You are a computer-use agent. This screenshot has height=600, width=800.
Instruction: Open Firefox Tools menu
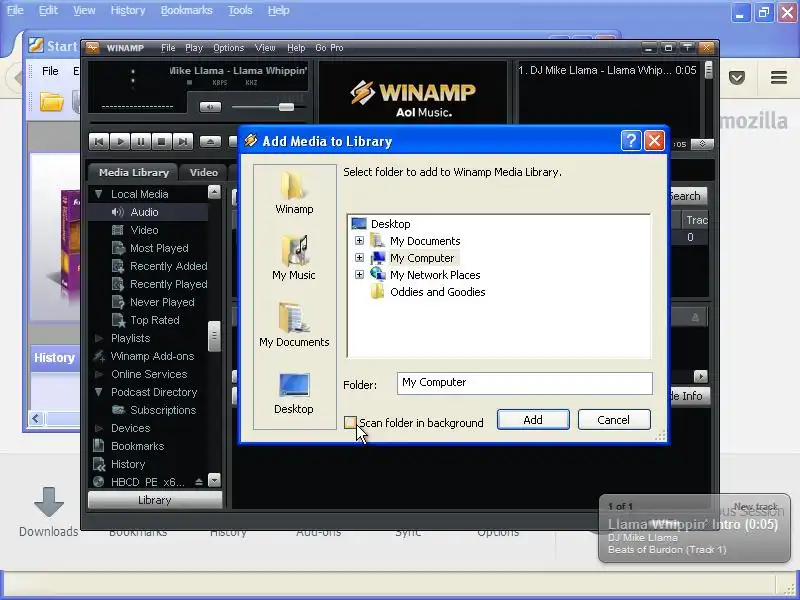[240, 10]
